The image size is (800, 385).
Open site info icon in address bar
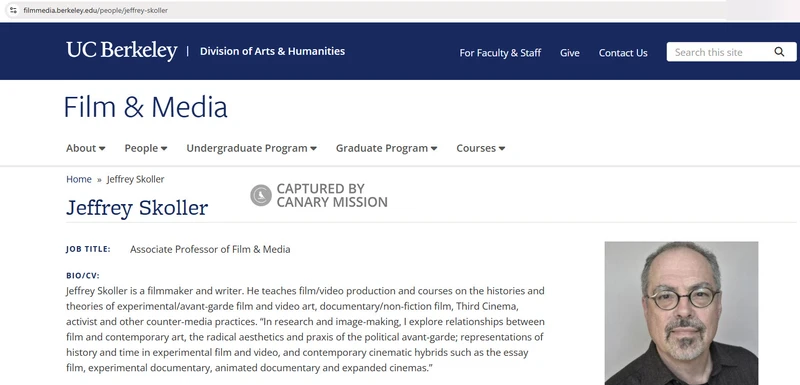pos(13,10)
